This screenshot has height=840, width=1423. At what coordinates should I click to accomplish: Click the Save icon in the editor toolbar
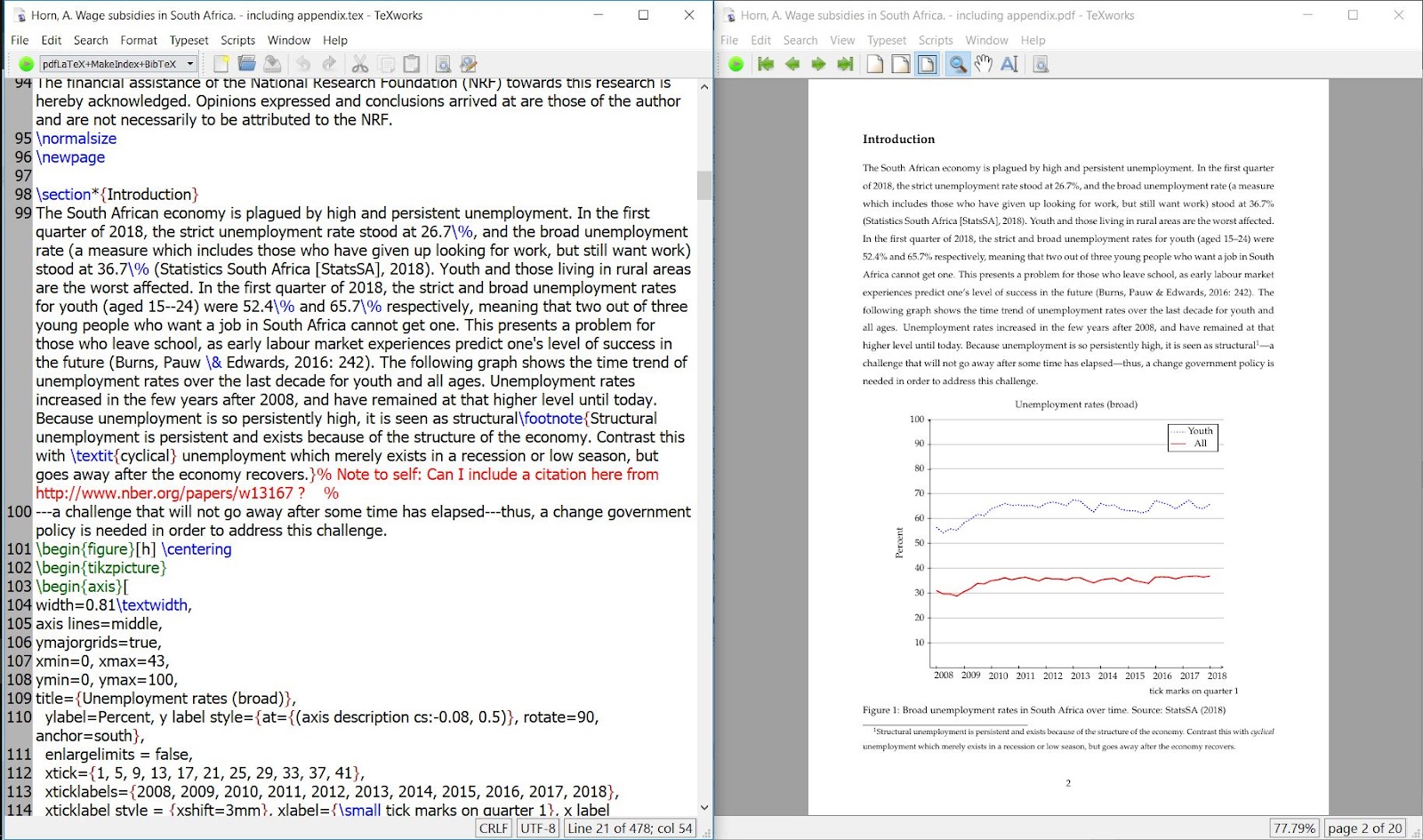[x=273, y=64]
